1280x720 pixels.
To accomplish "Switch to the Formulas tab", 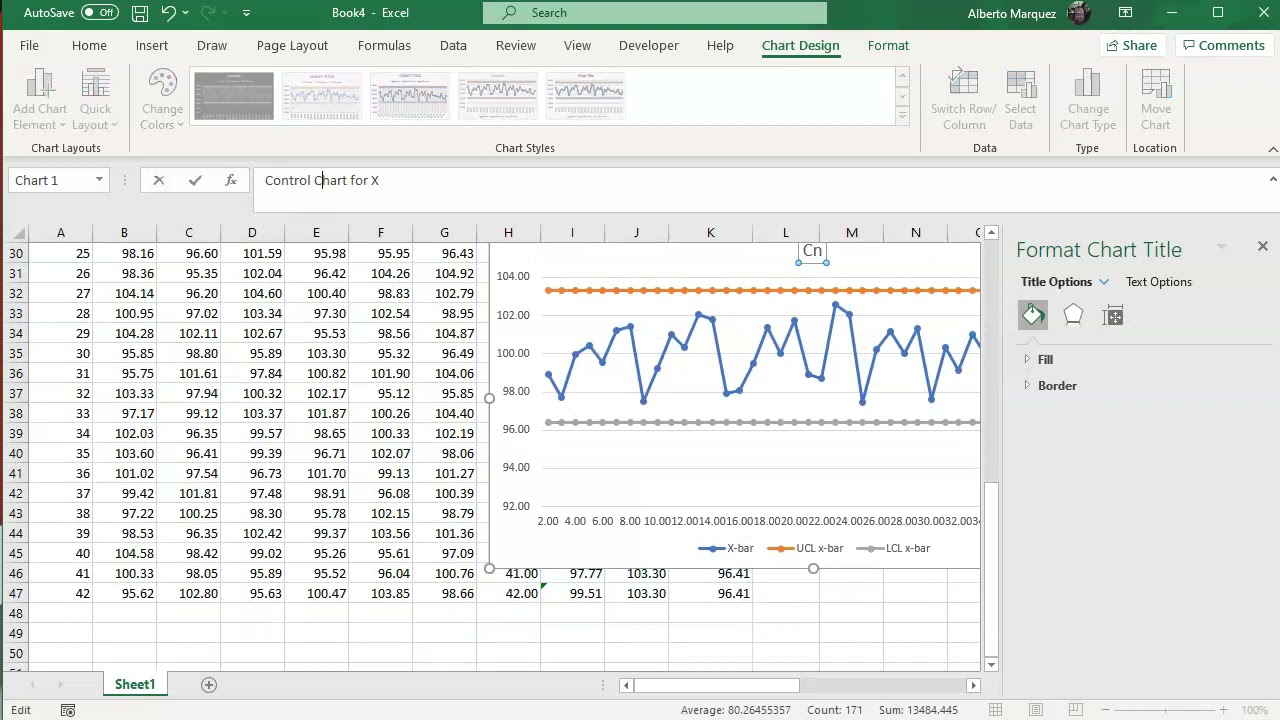I will click(x=384, y=45).
